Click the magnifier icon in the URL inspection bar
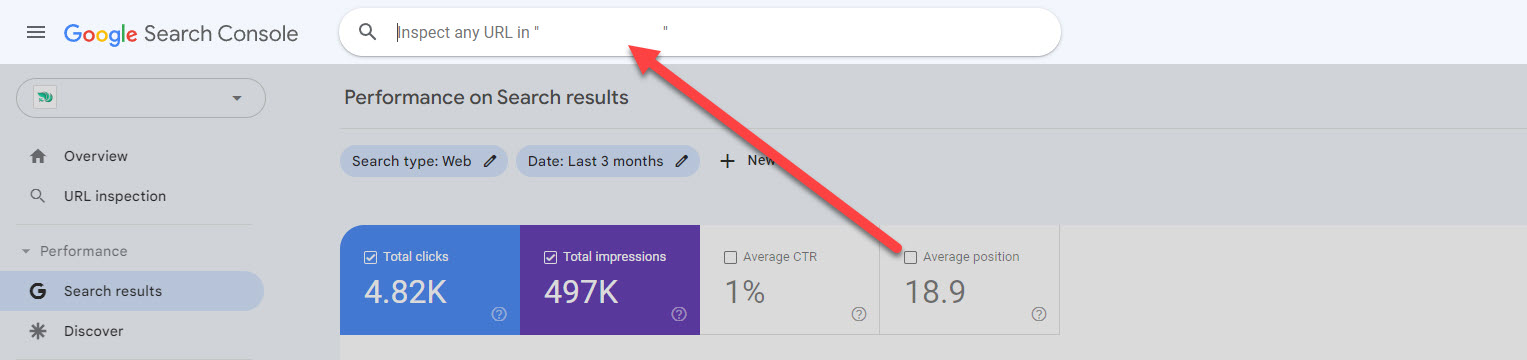The width and height of the screenshot is (1527, 360). [367, 32]
